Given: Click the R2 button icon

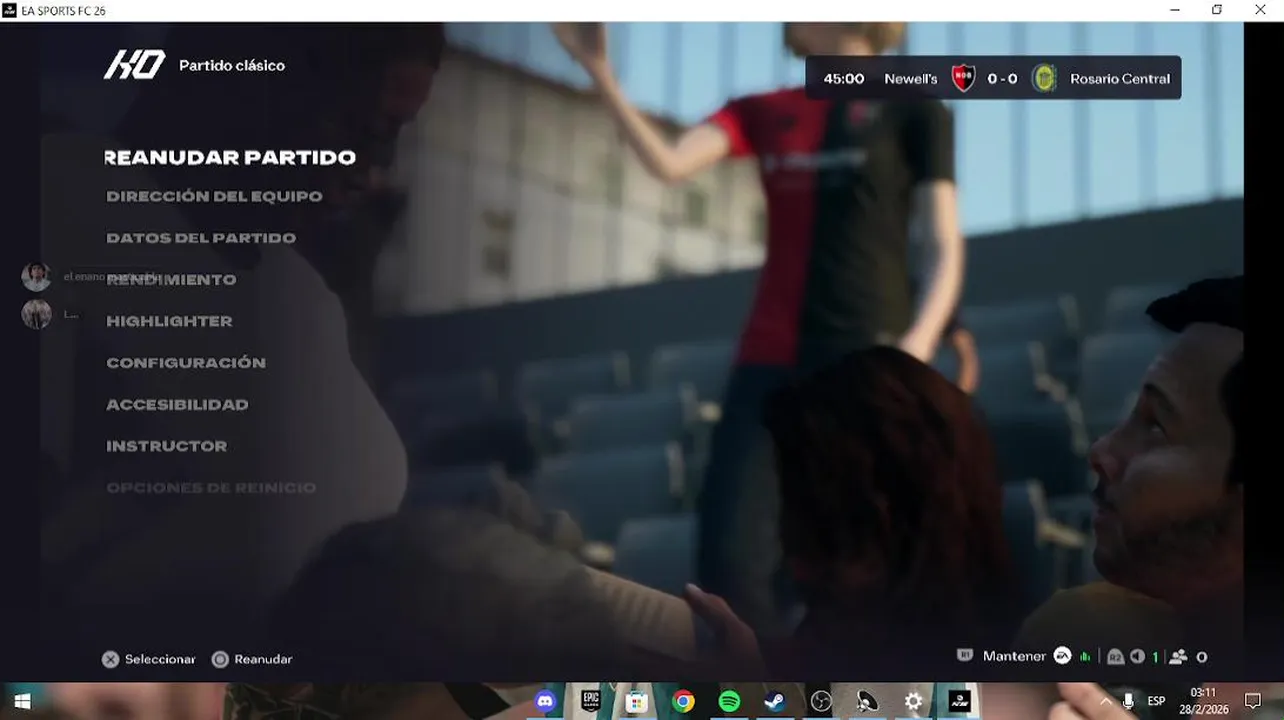Looking at the screenshot, I should [x=1115, y=657].
